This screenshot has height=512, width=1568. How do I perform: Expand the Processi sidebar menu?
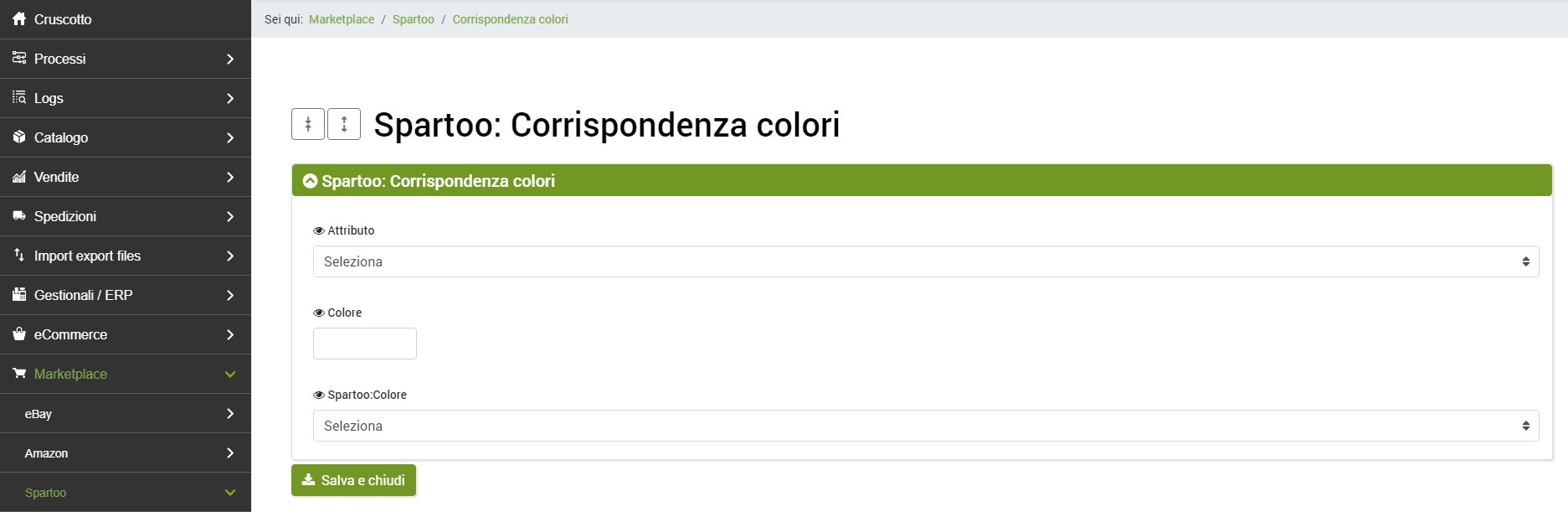(126, 59)
